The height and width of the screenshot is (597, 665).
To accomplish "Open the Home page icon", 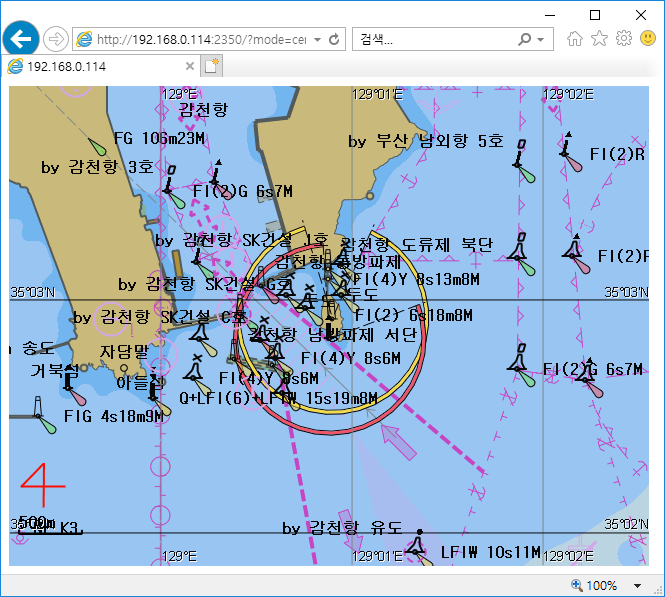I will pyautogui.click(x=575, y=39).
